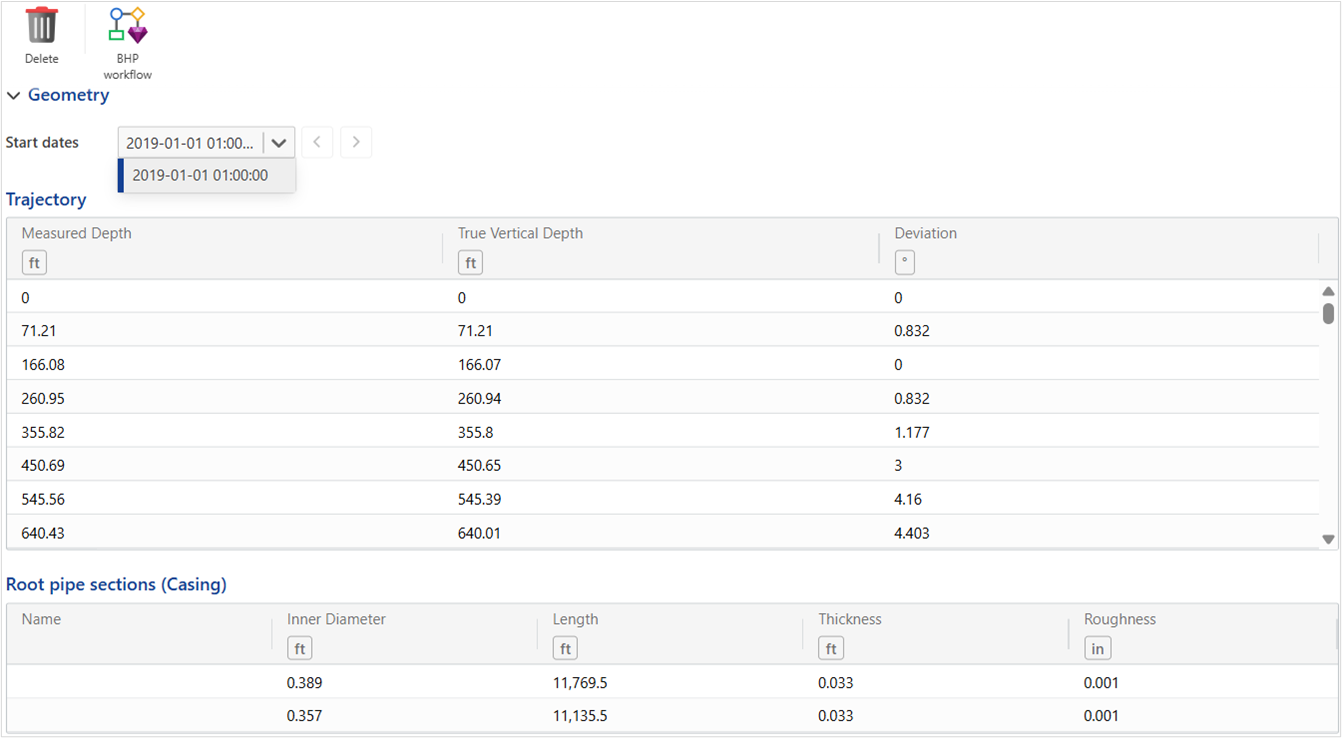1342x738 pixels.
Task: Click the trajectory scrollbar up arrow
Action: click(1328, 291)
